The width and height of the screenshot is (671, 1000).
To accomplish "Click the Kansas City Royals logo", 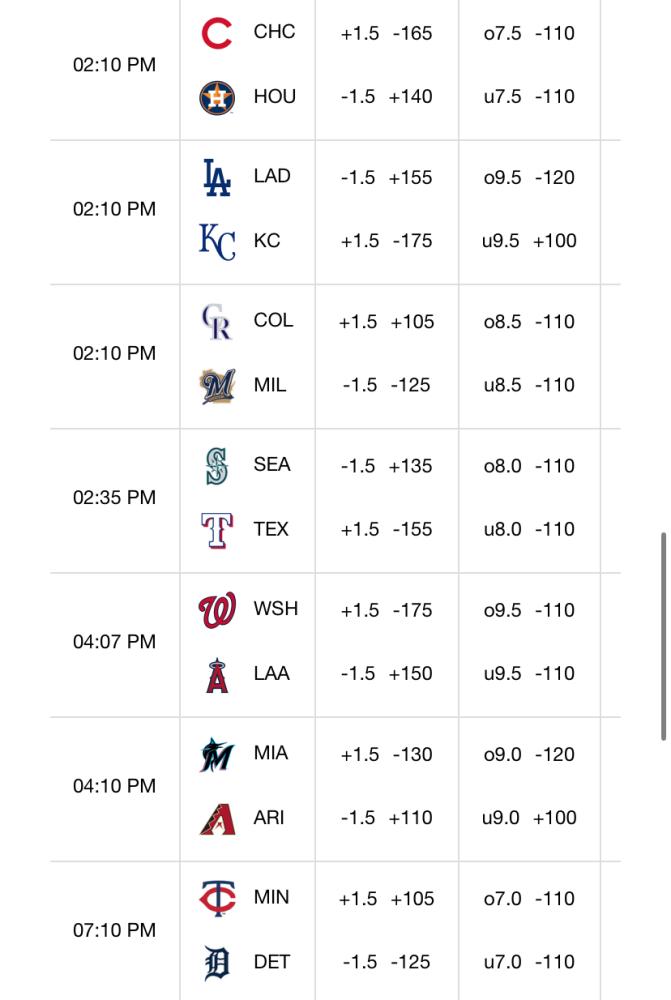I will tap(217, 242).
